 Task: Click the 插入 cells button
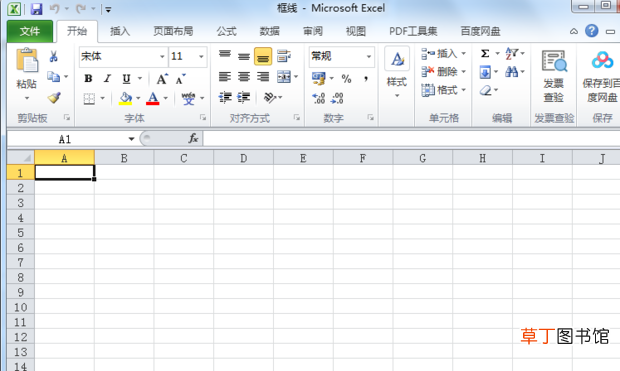pos(443,53)
